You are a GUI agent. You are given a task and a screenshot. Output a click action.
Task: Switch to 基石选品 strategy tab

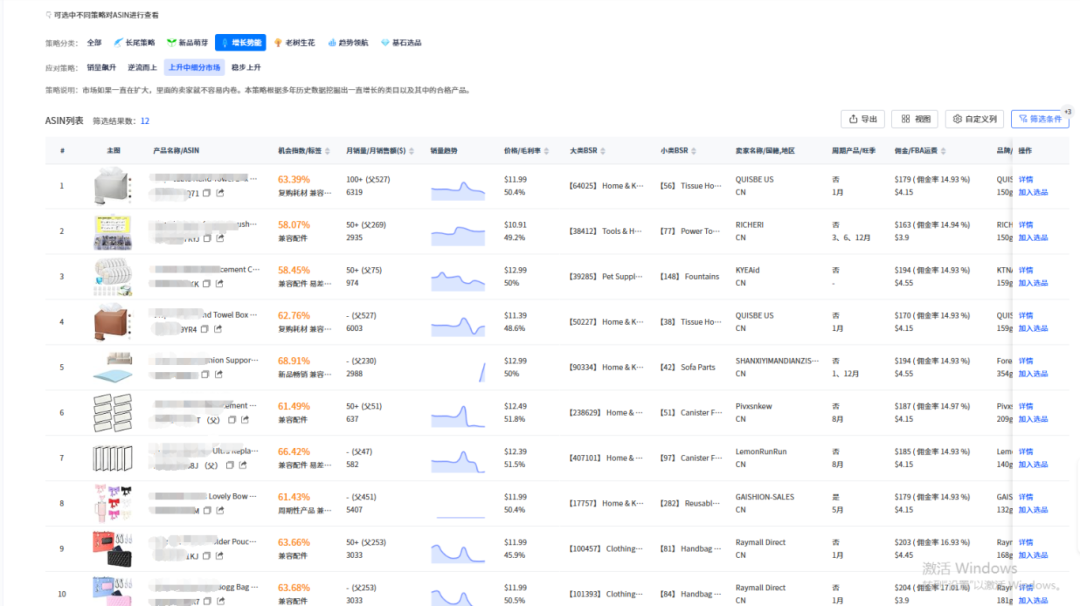401,43
